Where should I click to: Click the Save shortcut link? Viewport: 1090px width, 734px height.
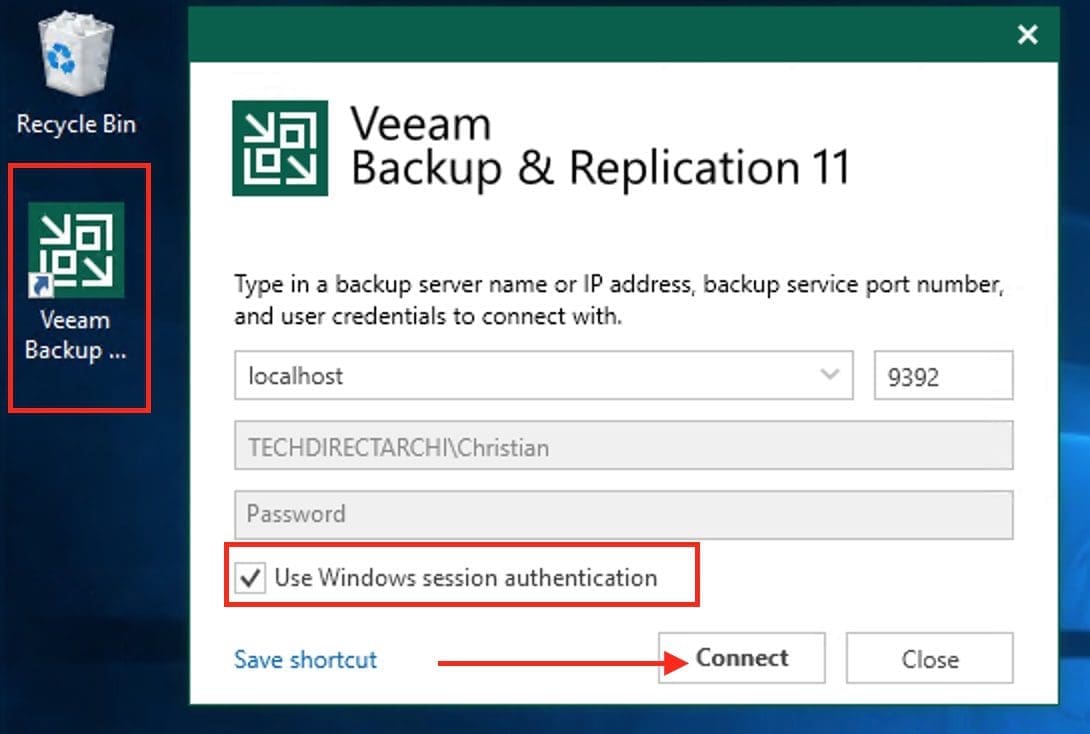(305, 660)
